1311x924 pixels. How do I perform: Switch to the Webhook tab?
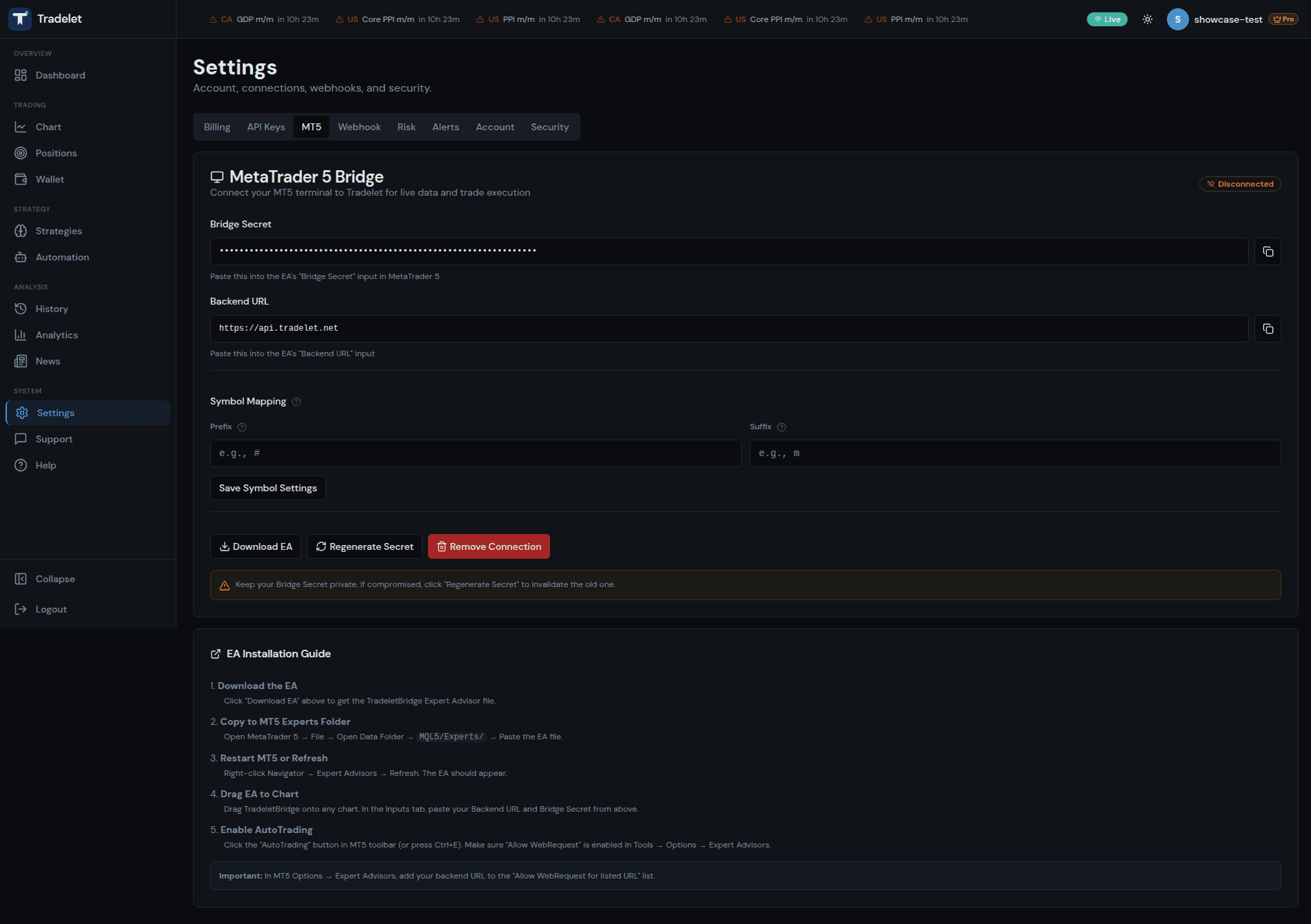coord(358,127)
